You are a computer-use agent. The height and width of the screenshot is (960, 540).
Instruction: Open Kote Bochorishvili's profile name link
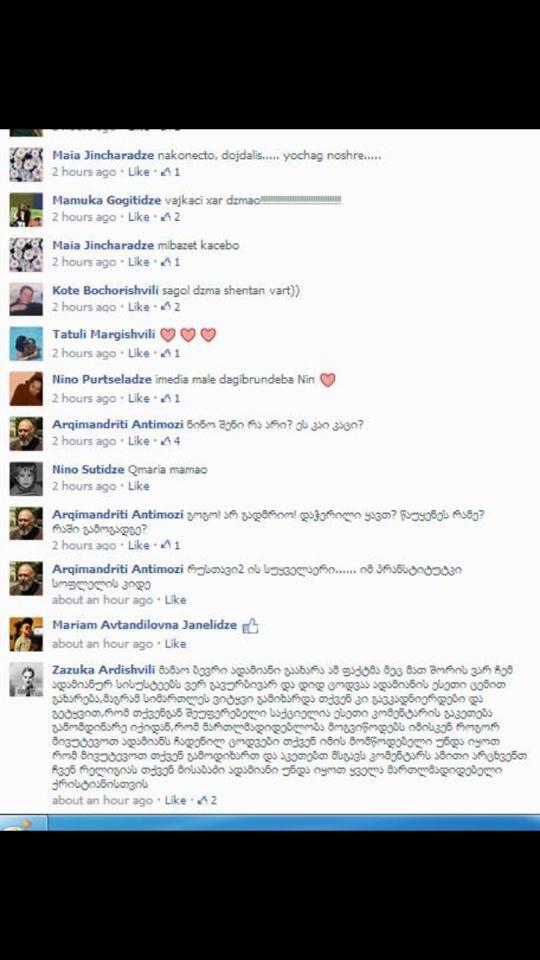[105, 291]
